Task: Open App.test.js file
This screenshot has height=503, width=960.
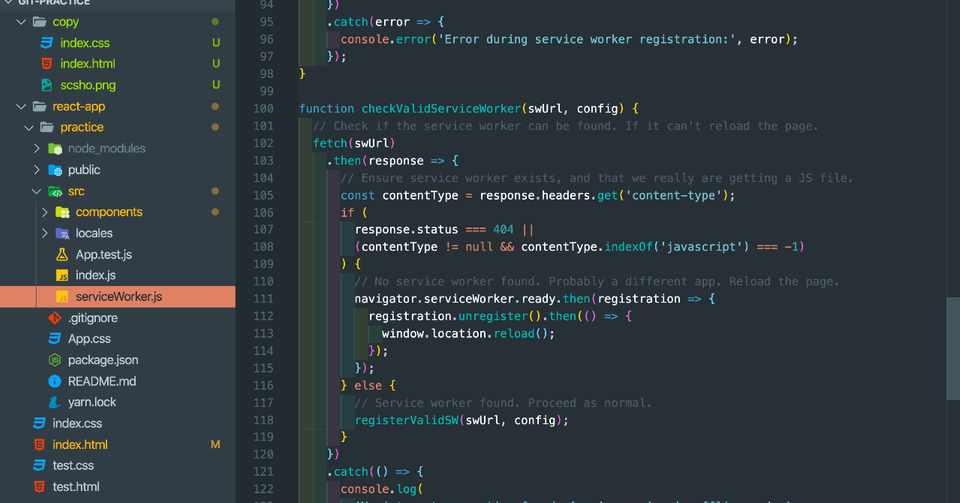Action: click(x=103, y=255)
